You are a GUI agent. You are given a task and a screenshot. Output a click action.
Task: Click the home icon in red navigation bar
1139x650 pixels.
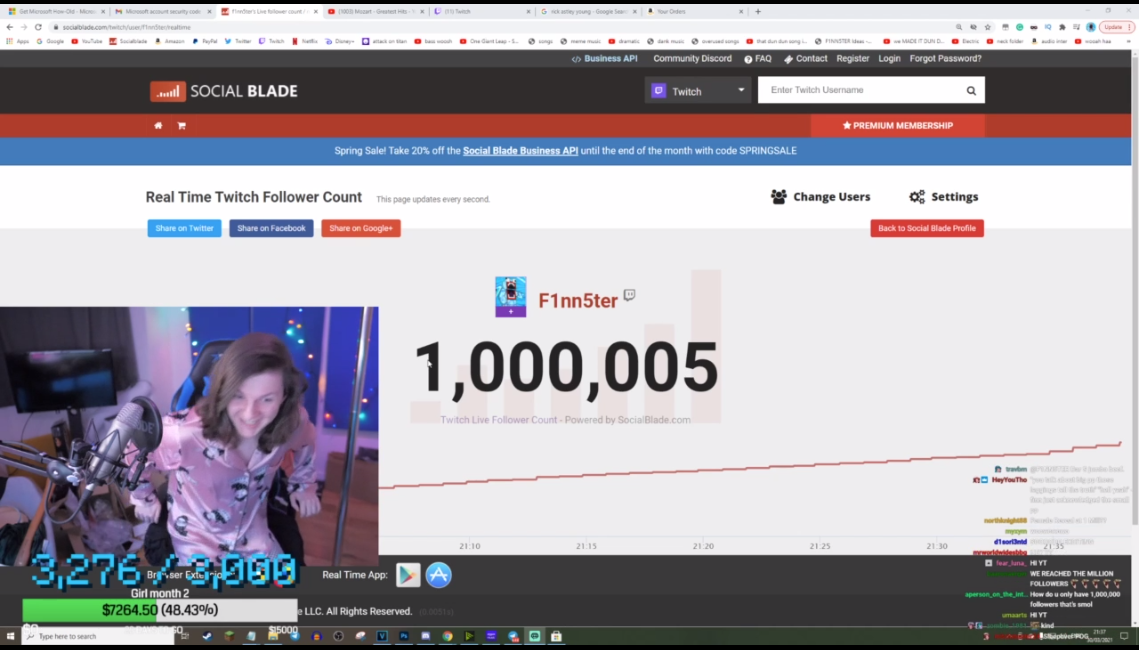click(158, 126)
